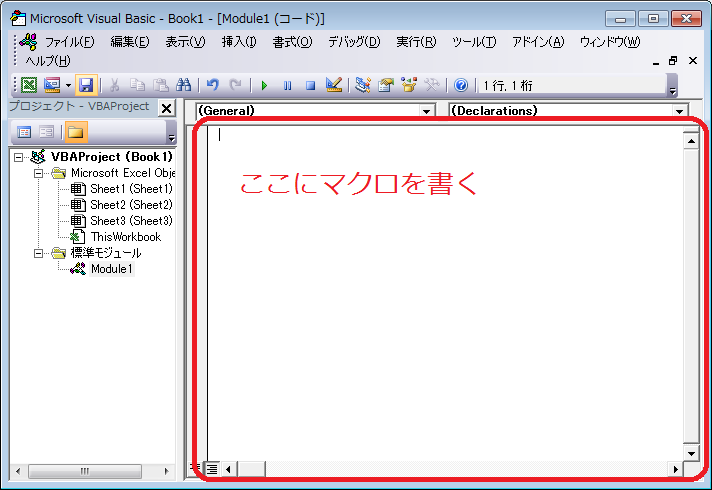
Task: Switch to Full Module View button
Action: point(212,469)
